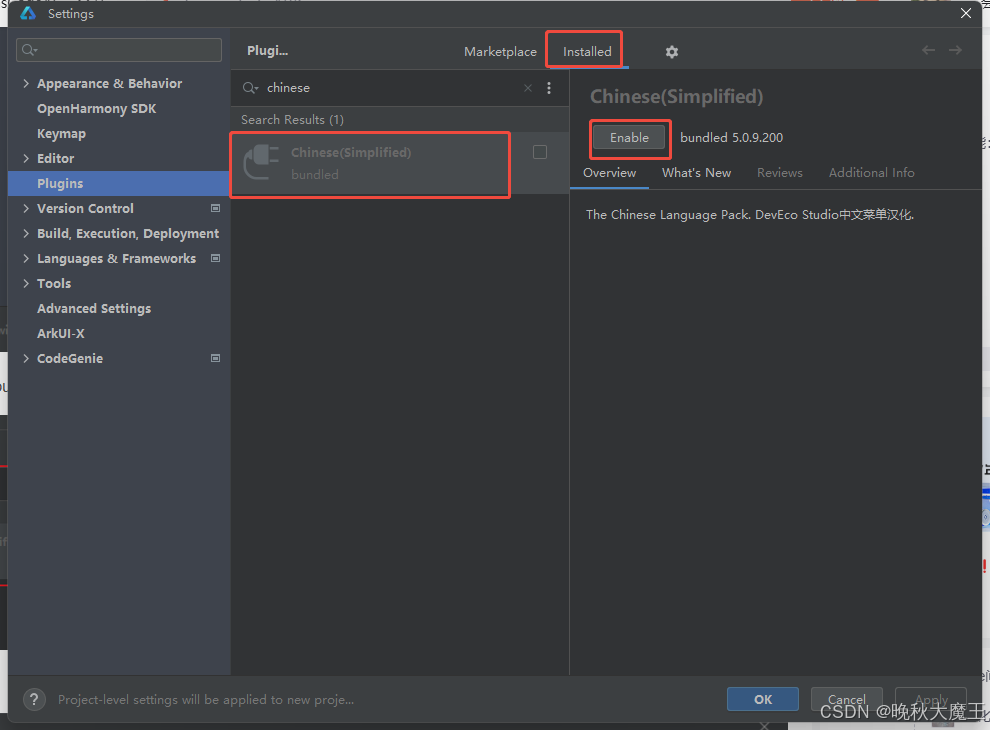Click the 'Search Results (1)' header
Image resolution: width=990 pixels, height=730 pixels.
click(292, 119)
